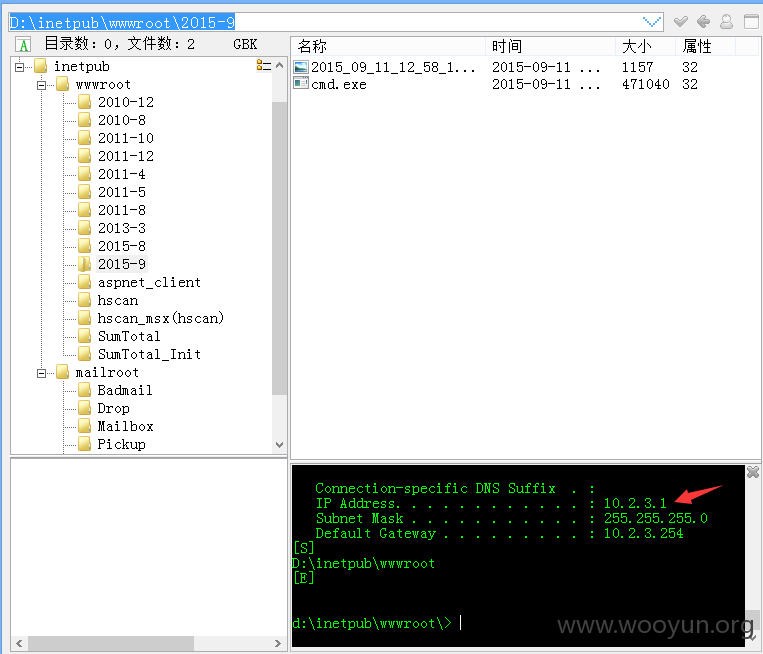The image size is (763, 654).
Task: Select the Drop folder
Action: [x=113, y=408]
